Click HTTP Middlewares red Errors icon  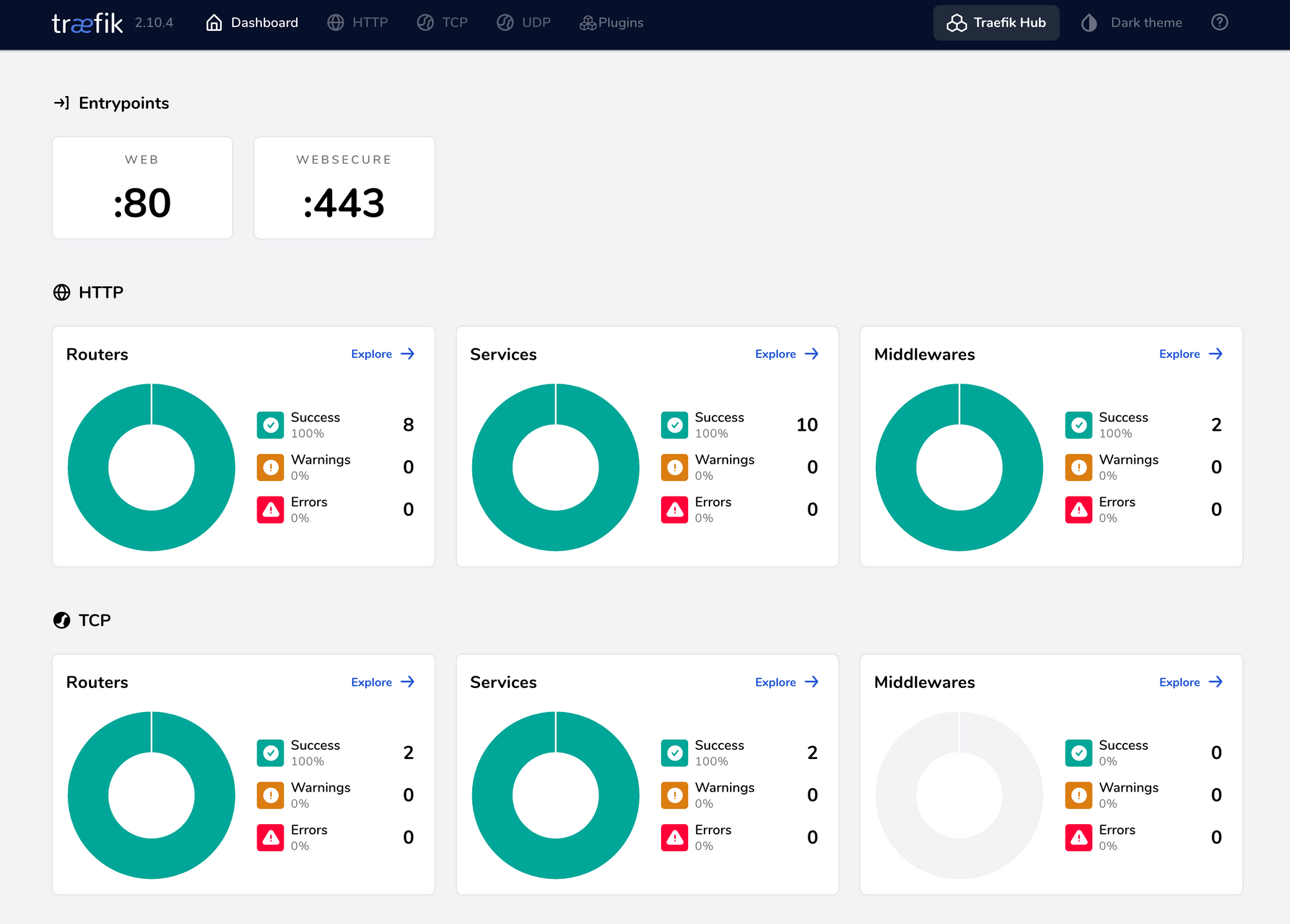click(1078, 510)
